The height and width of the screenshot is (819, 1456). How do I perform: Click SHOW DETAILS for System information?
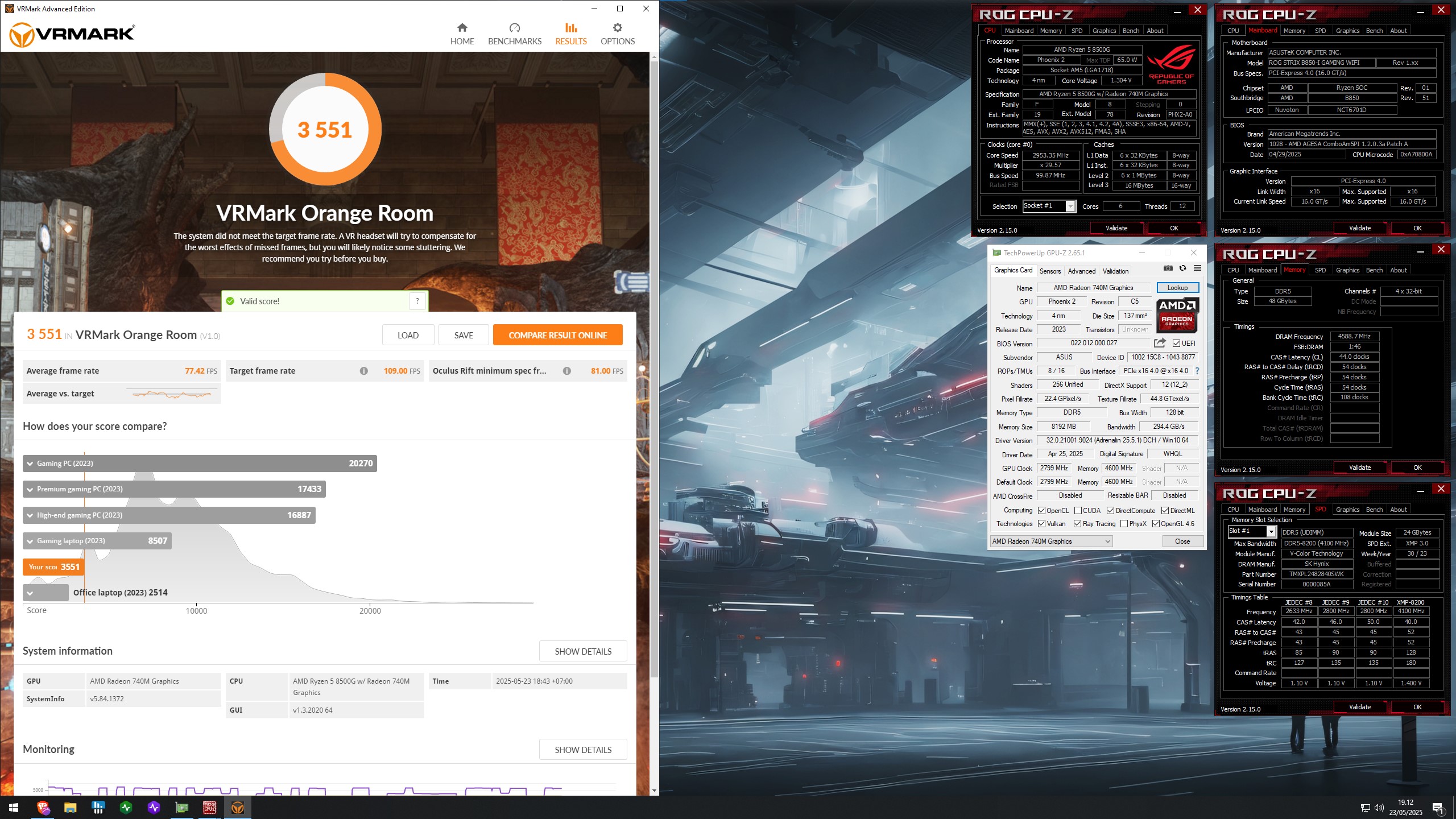click(x=583, y=651)
